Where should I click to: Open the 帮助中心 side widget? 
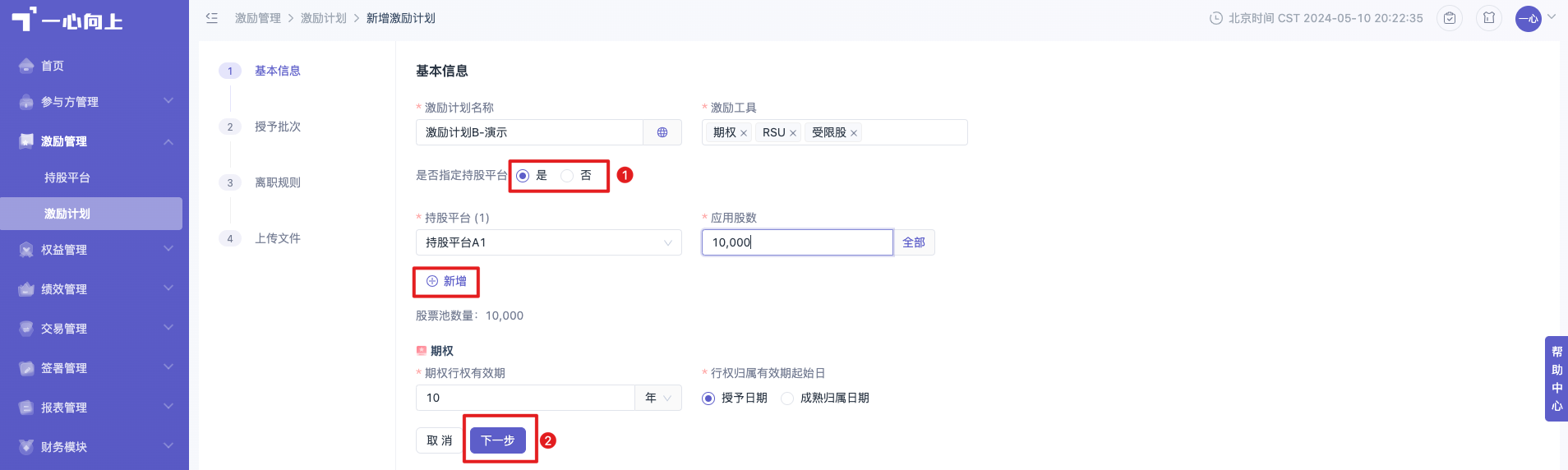[x=1556, y=379]
